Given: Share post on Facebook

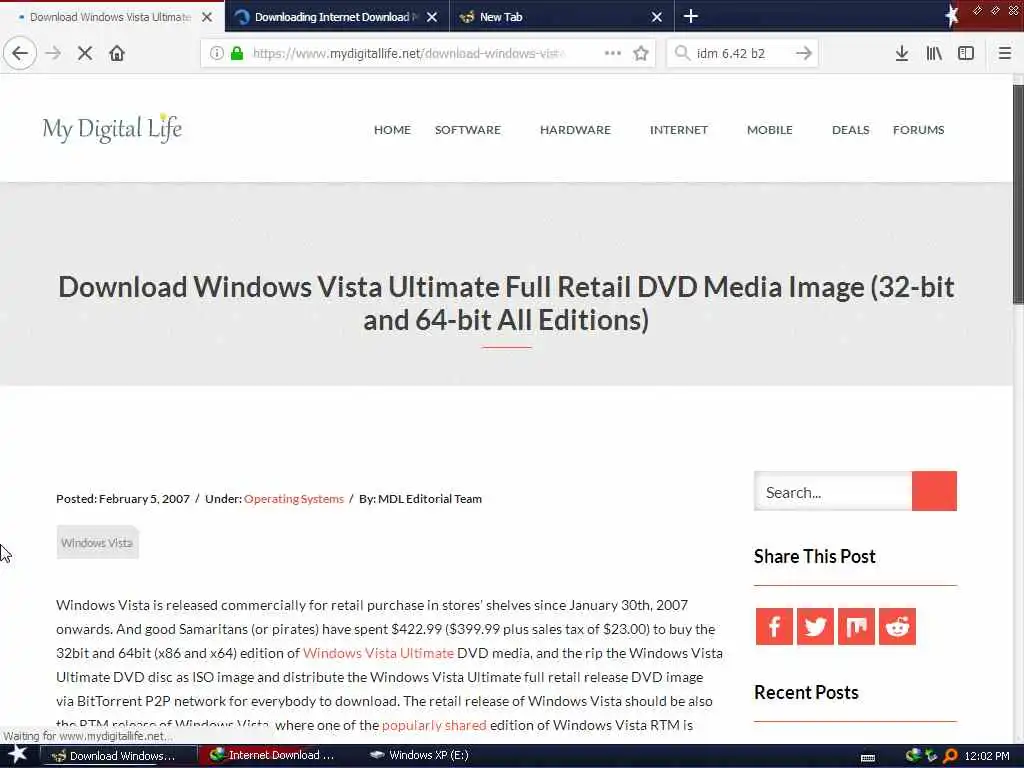Looking at the screenshot, I should point(774,626).
